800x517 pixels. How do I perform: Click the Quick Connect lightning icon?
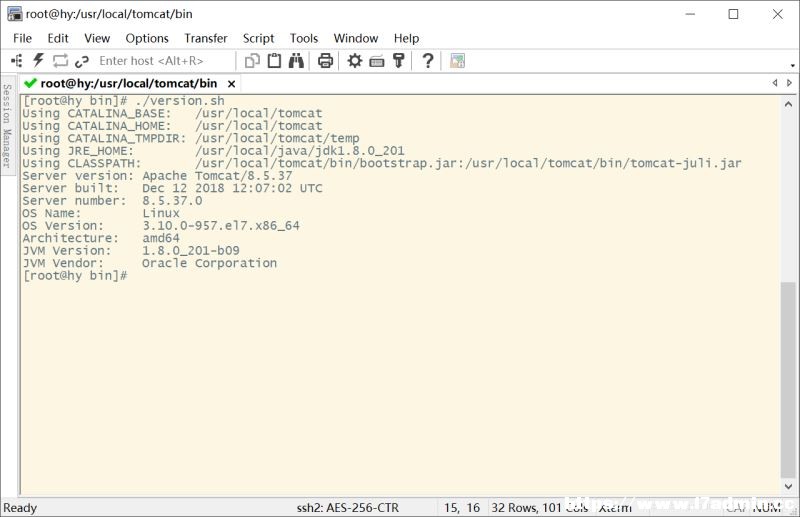click(38, 60)
